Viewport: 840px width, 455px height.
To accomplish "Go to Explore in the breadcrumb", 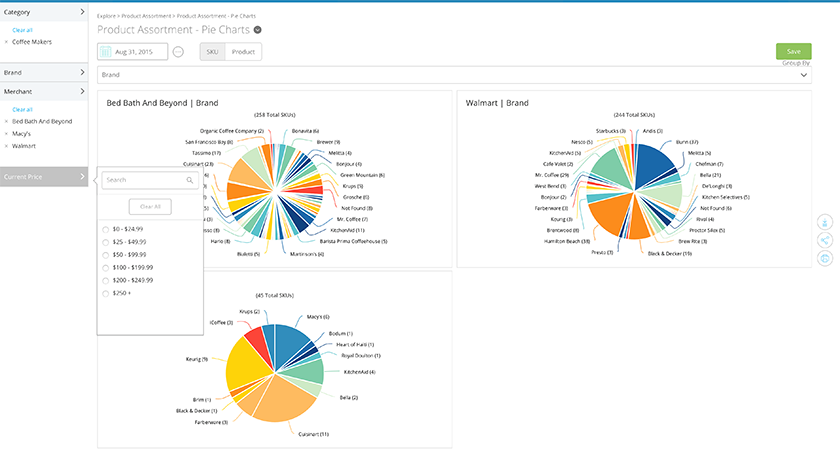I will tap(106, 16).
